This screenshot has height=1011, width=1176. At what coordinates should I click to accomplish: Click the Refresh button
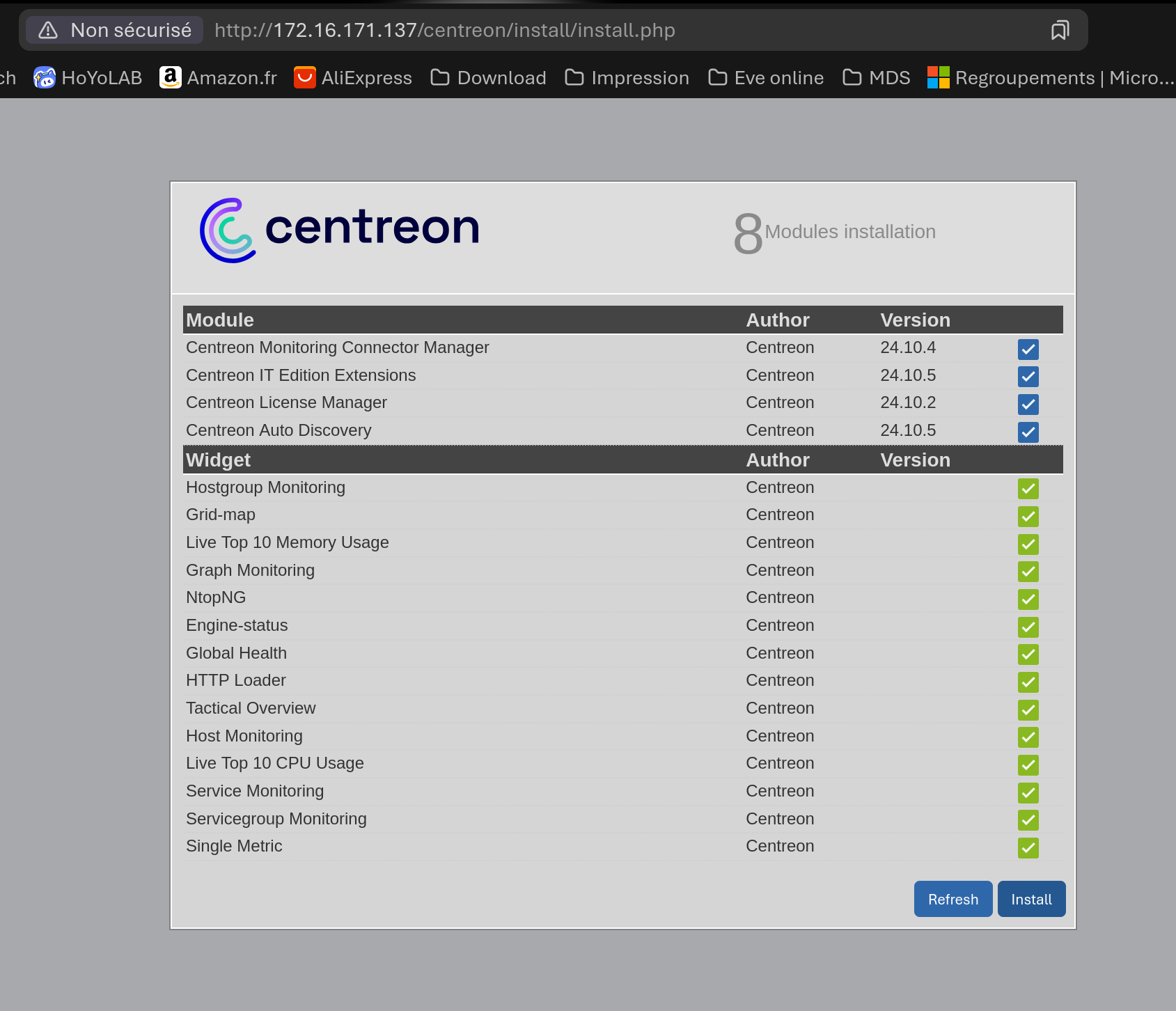[x=953, y=899]
